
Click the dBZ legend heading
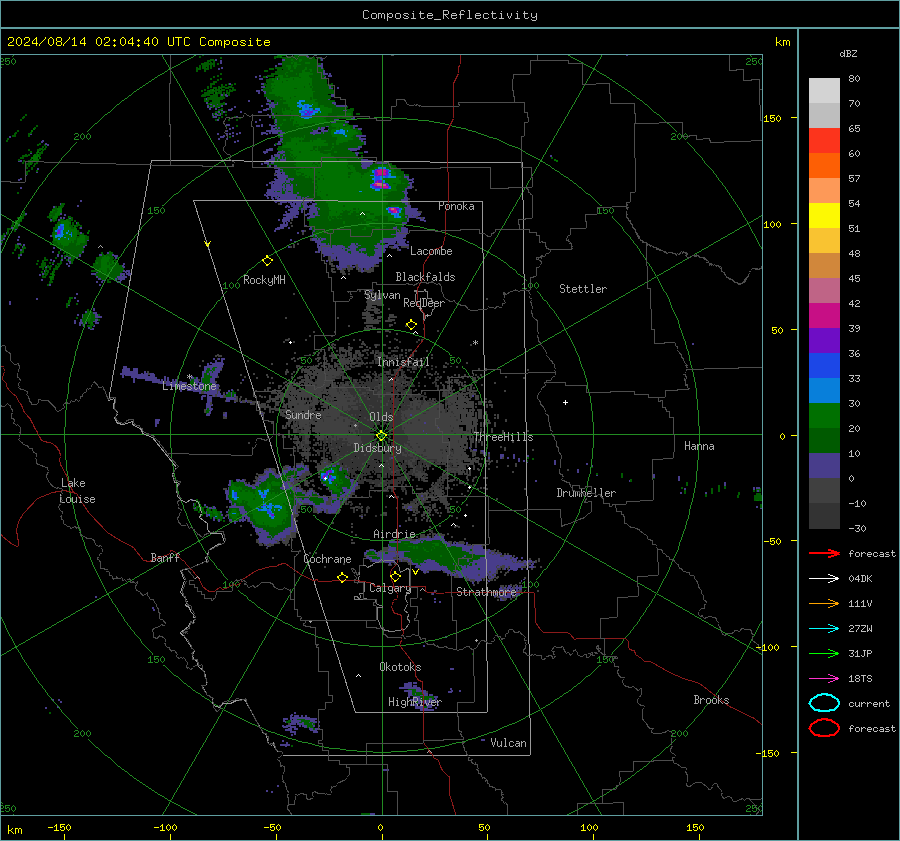[848, 53]
